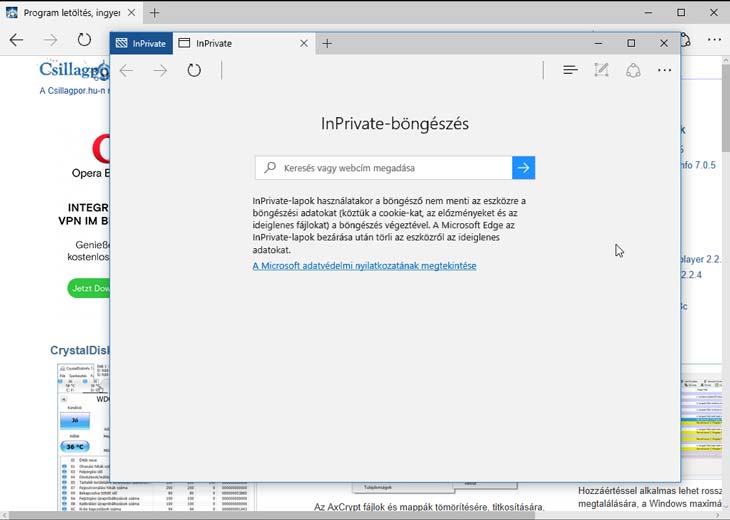The width and height of the screenshot is (730, 520).
Task: Click the Hub icon in InPrivate toolbar
Action: pyautogui.click(x=570, y=70)
